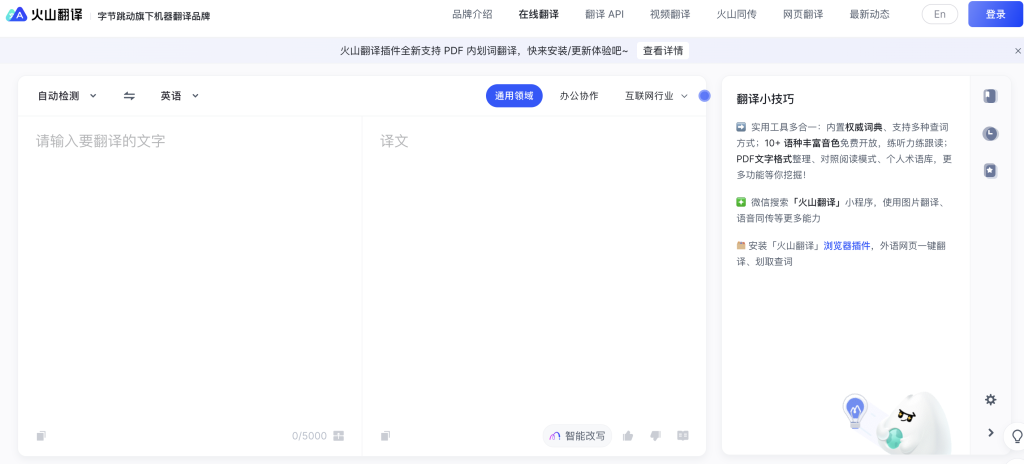The height and width of the screenshot is (464, 1024).
Task: Dismiss the announcement banner with the X
Action: coord(1017,50)
